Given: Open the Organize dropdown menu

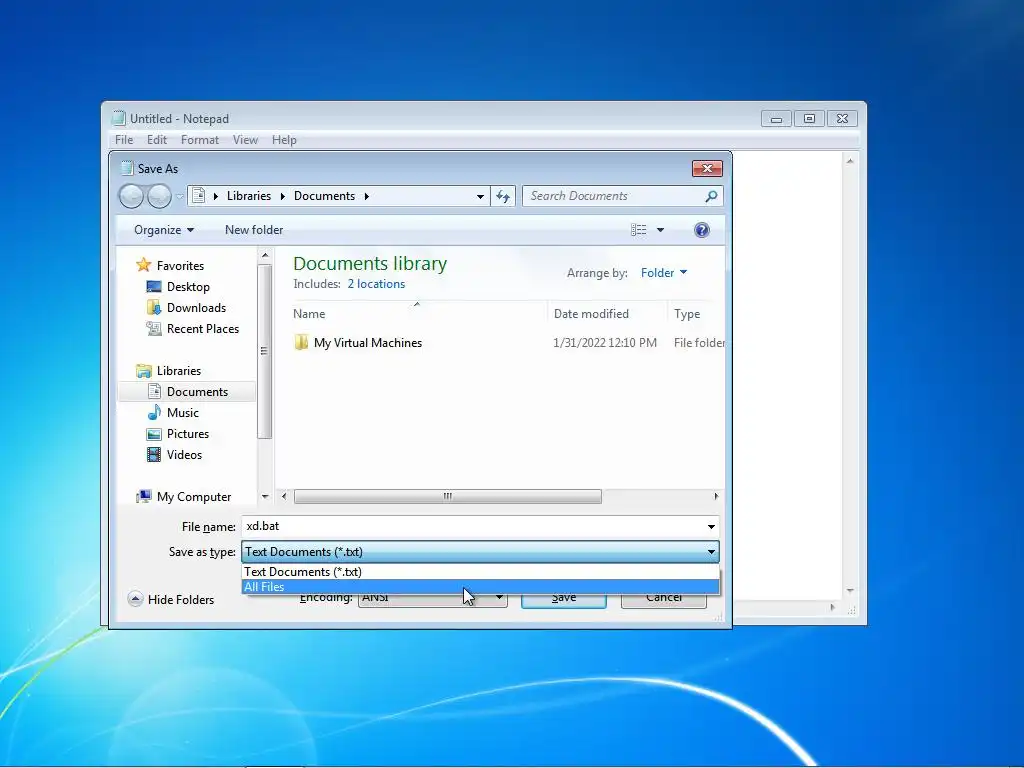Looking at the screenshot, I should coord(164,230).
